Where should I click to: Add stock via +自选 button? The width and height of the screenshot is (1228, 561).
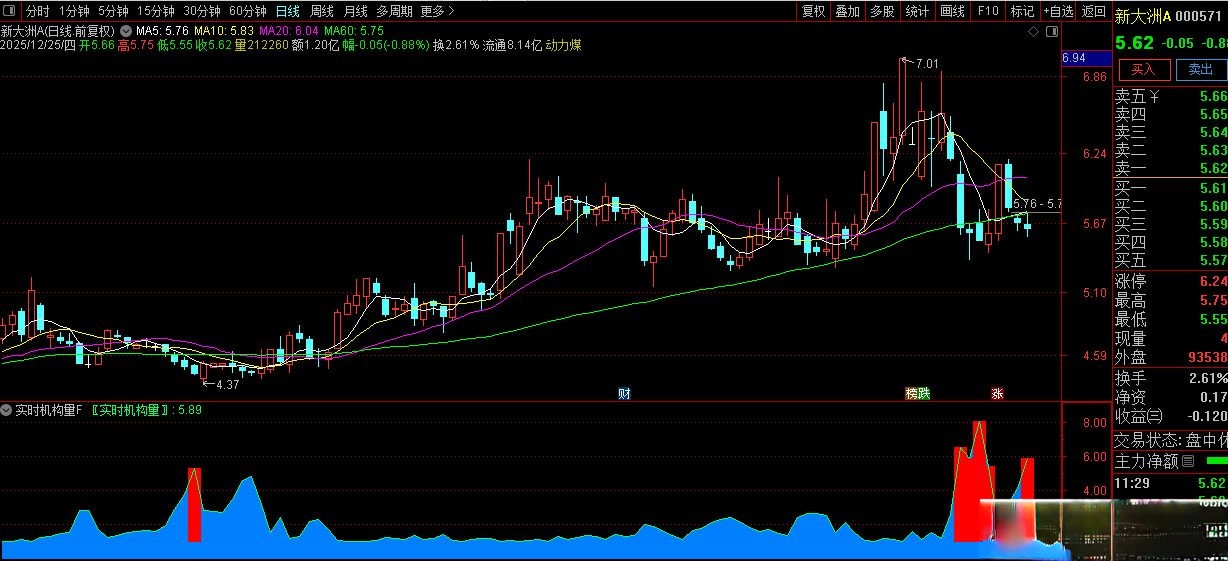tap(1058, 11)
